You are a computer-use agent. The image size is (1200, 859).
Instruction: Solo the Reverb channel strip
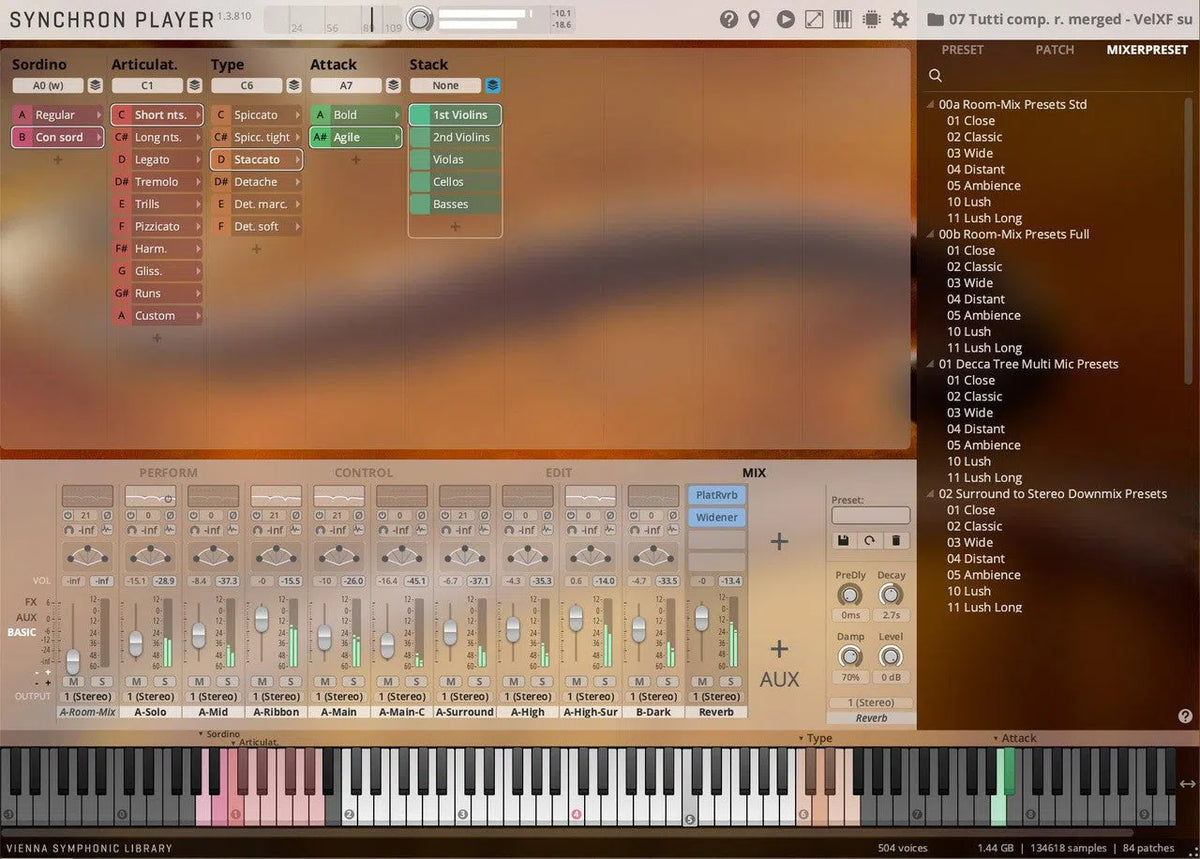[731, 679]
